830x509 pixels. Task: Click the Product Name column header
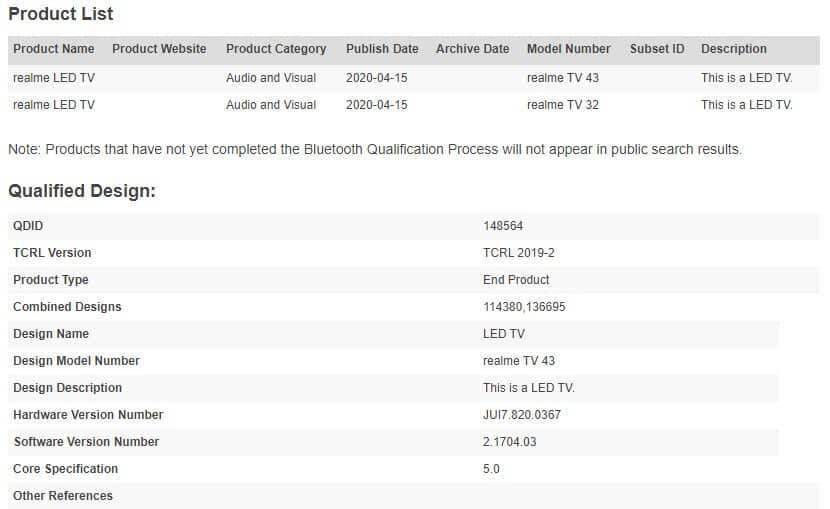[x=53, y=49]
